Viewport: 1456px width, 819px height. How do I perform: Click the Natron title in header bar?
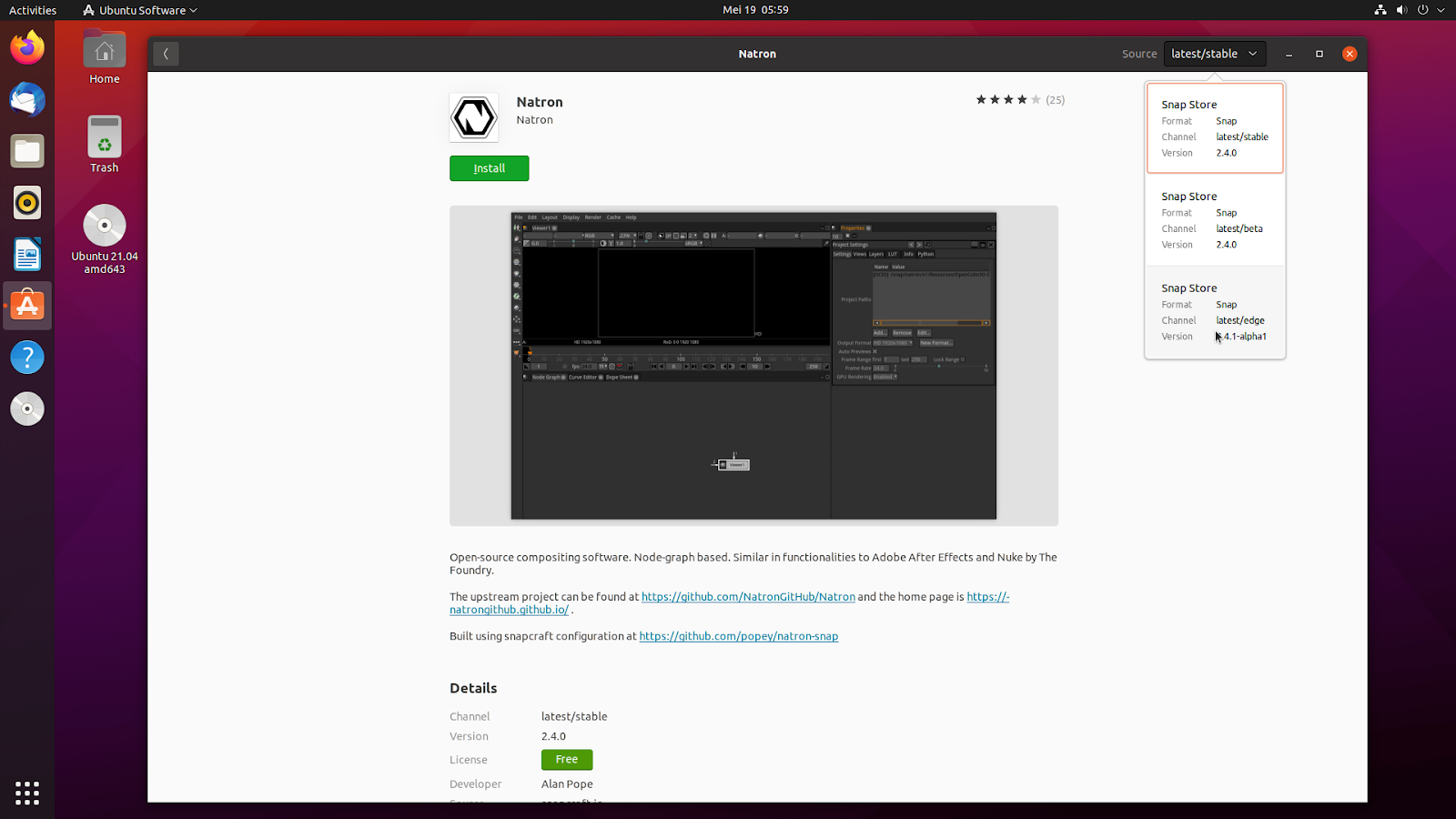[x=757, y=54]
